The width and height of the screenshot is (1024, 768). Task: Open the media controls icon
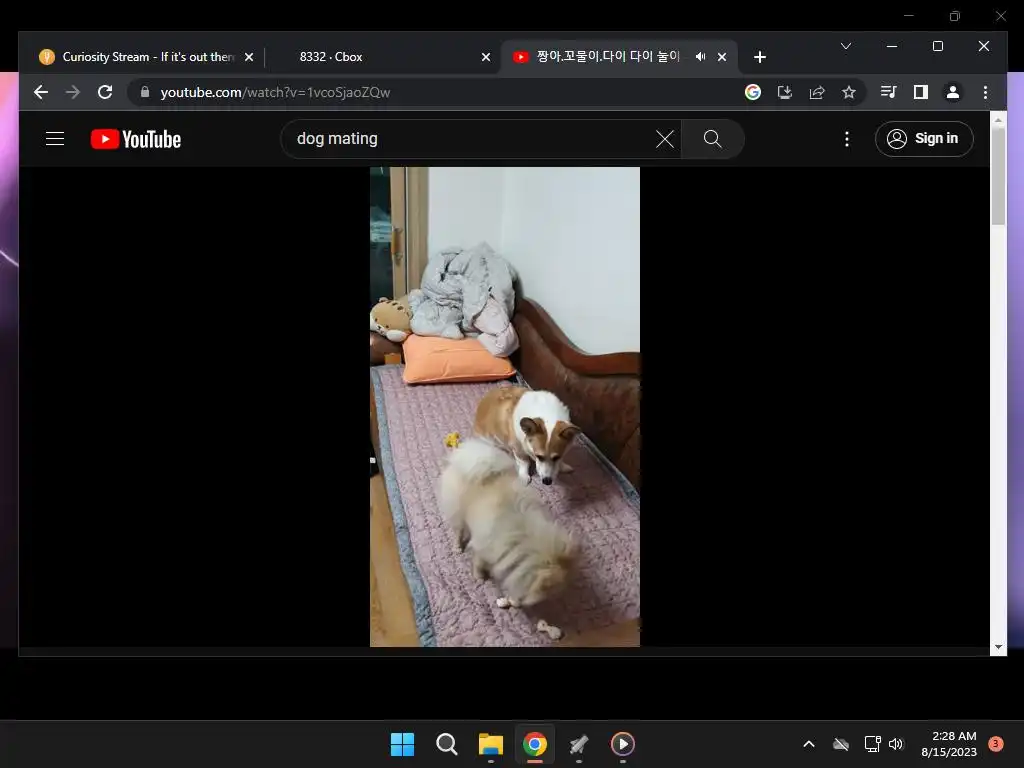[888, 92]
